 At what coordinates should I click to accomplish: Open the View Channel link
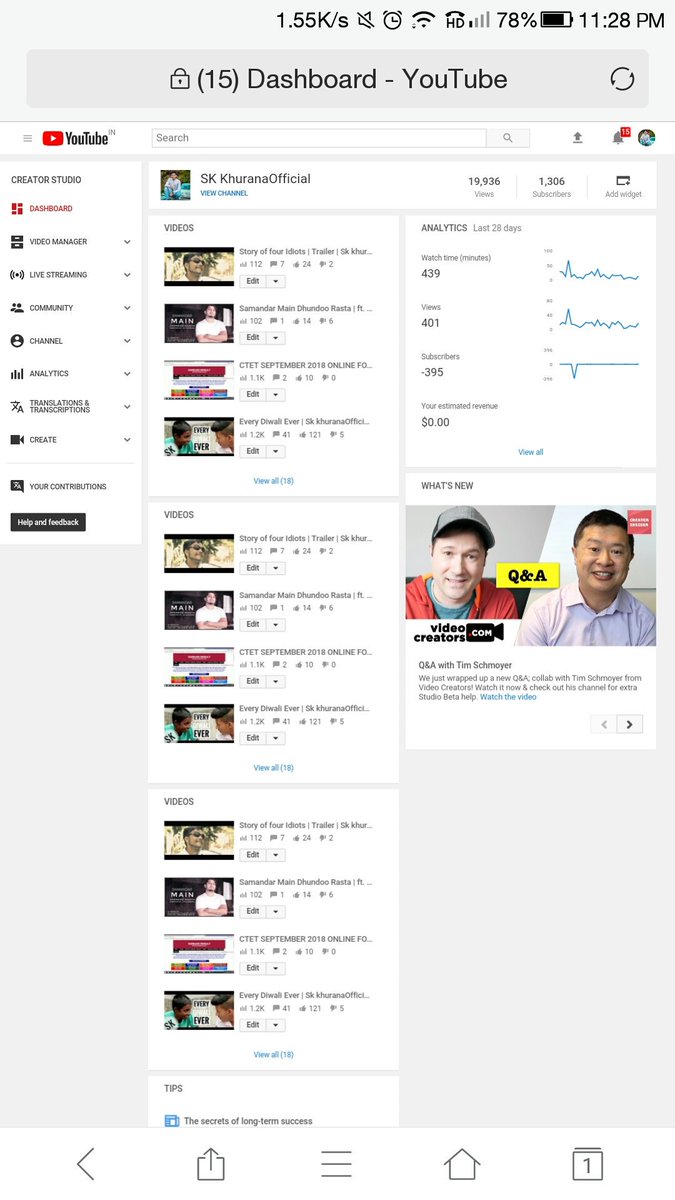click(x=224, y=193)
